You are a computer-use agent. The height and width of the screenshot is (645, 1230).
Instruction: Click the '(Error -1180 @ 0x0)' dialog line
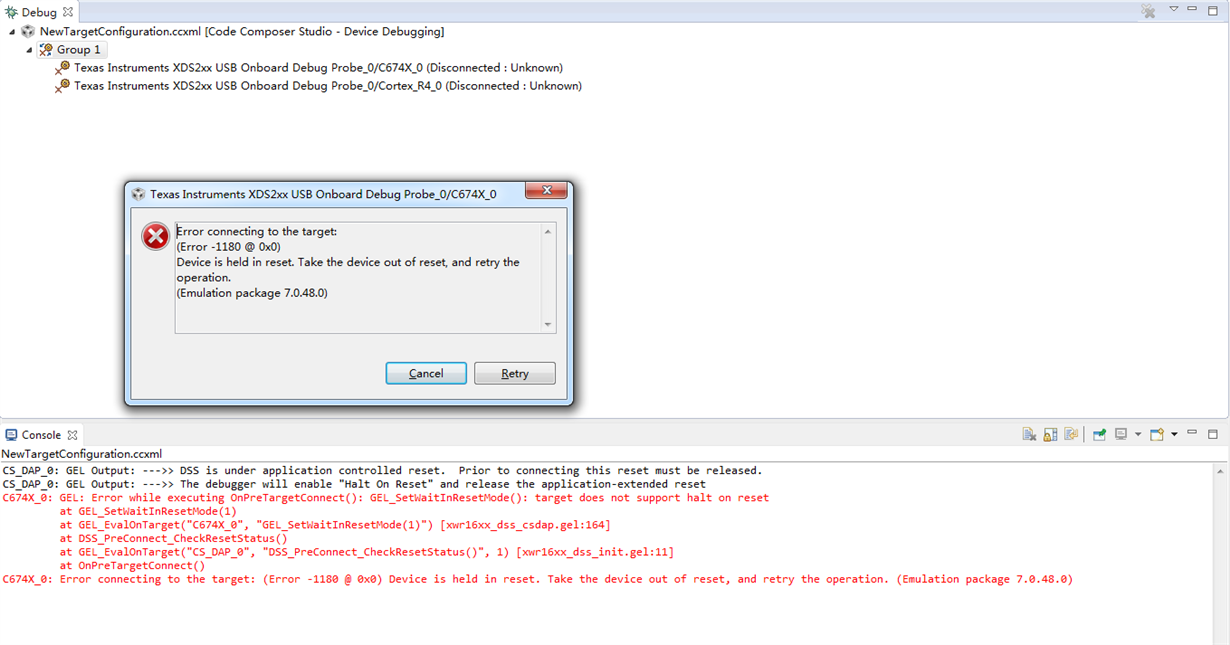tap(229, 247)
